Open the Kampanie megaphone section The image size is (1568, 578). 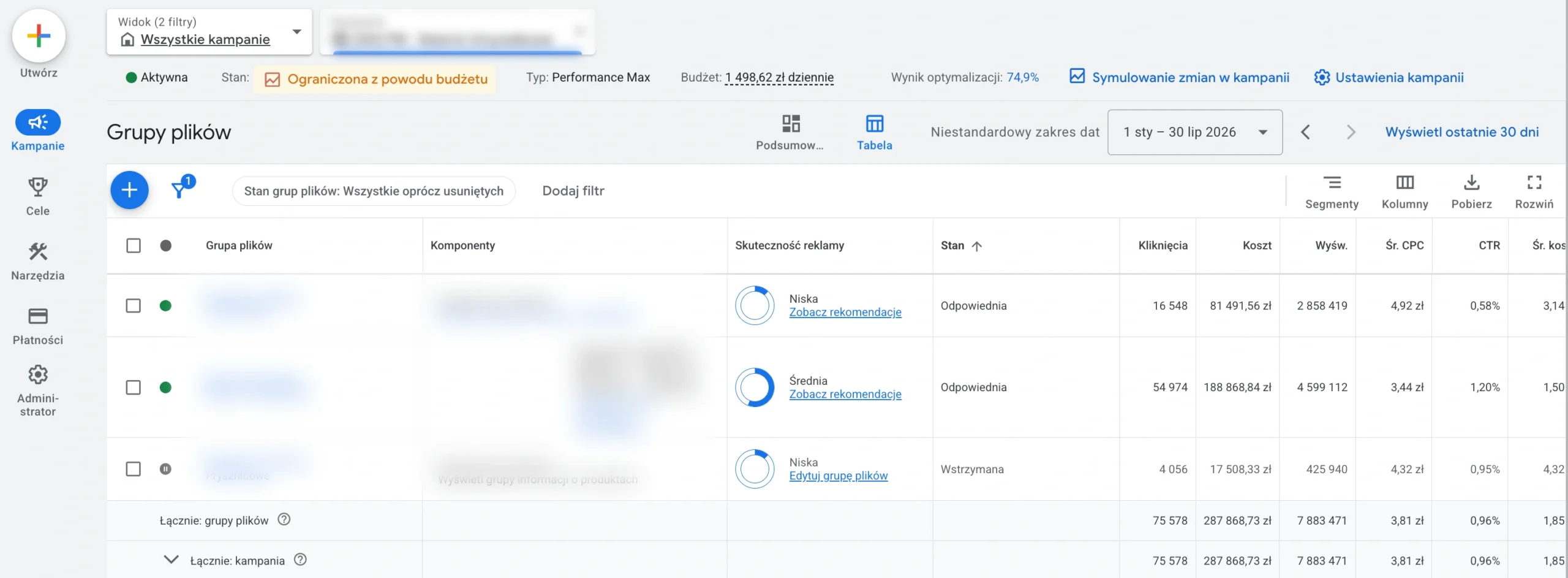[x=38, y=131]
